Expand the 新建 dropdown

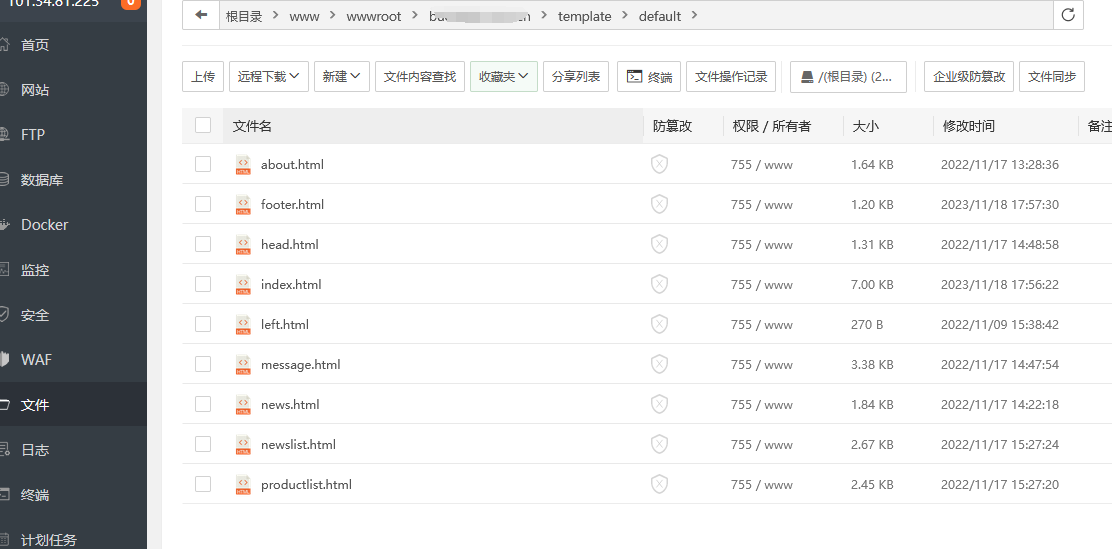(x=342, y=77)
